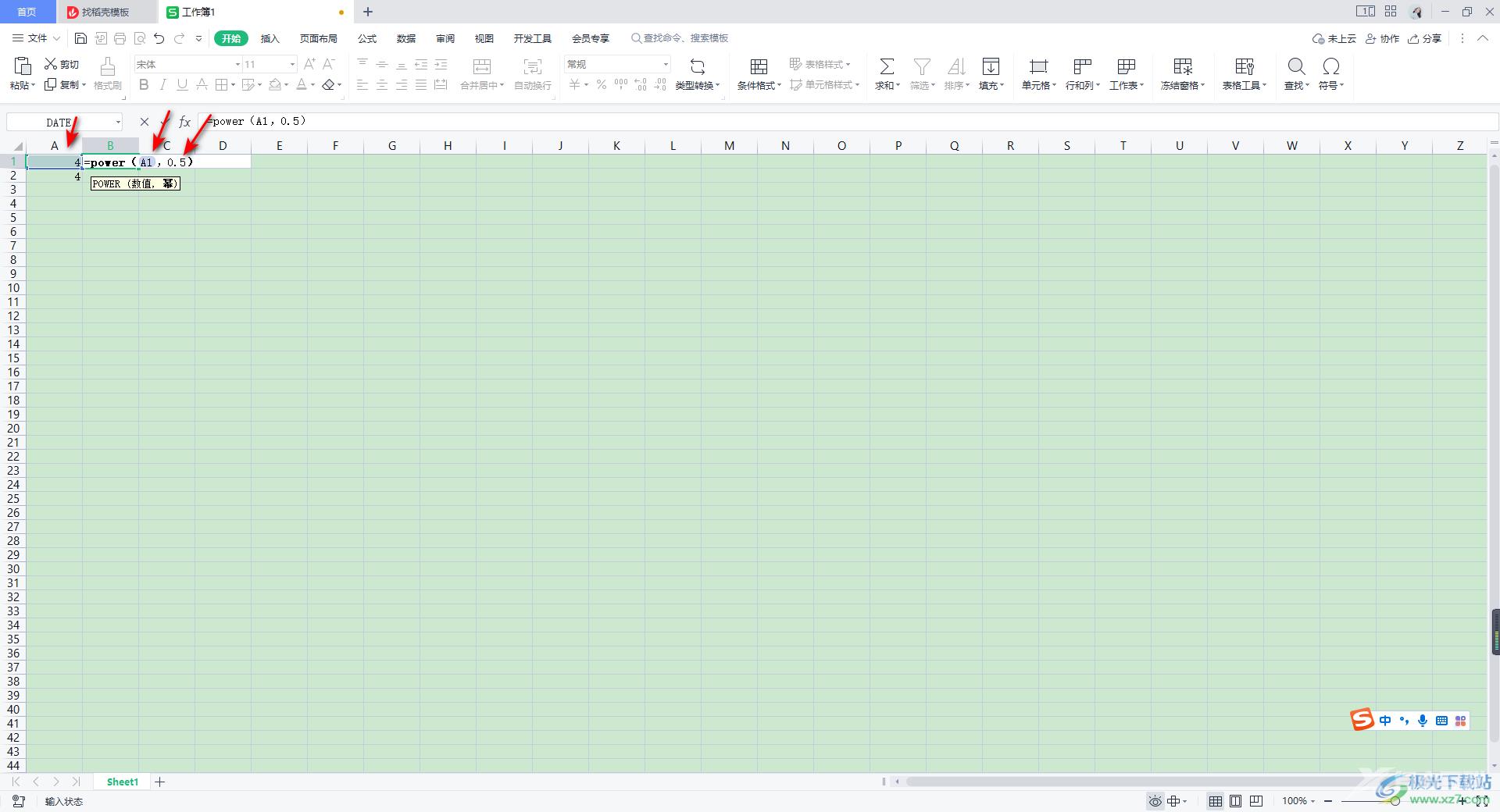Open the font name (宋体) dropdown
Viewport: 1500px width, 812px height.
[237, 64]
